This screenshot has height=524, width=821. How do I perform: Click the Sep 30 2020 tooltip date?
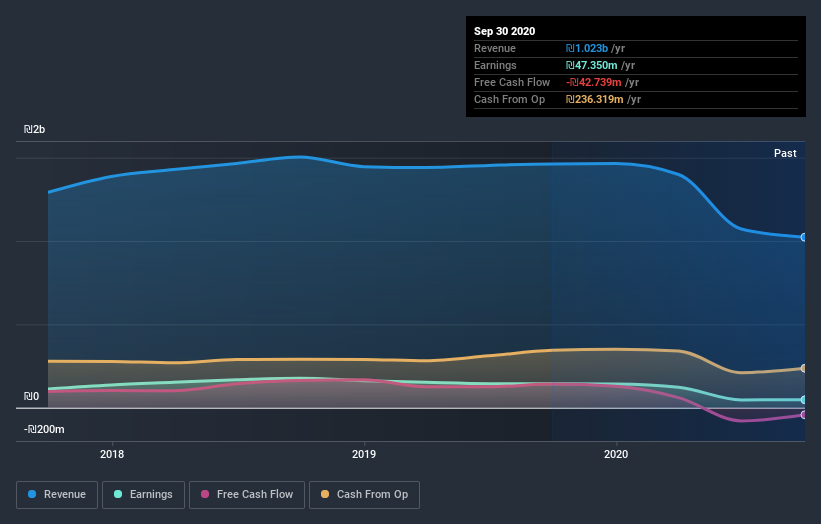505,31
